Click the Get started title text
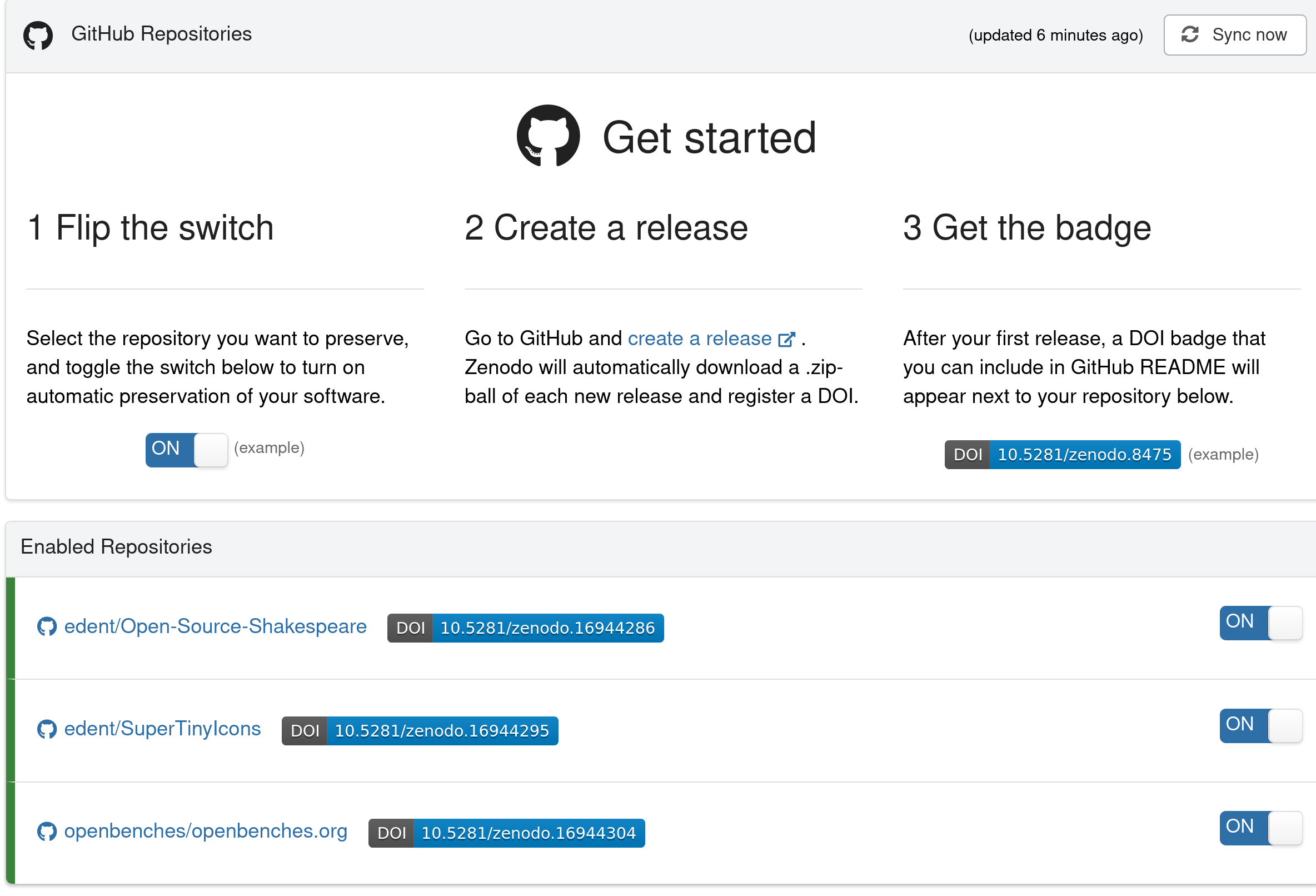 pyautogui.click(x=709, y=138)
